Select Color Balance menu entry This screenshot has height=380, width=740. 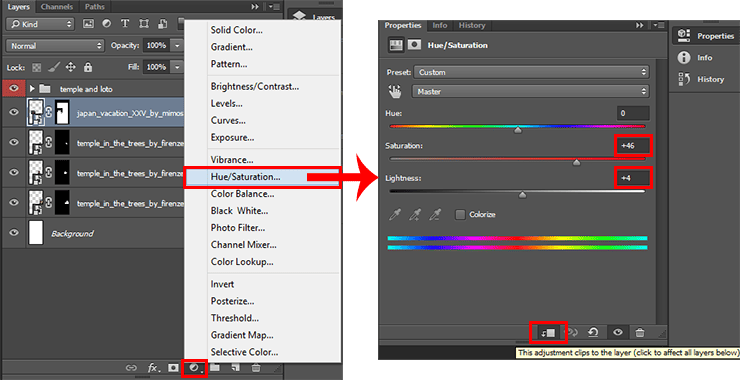pos(242,194)
